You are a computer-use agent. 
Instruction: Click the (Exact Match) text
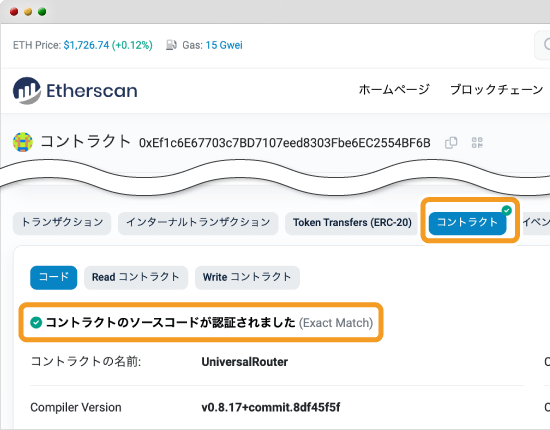(x=336, y=323)
